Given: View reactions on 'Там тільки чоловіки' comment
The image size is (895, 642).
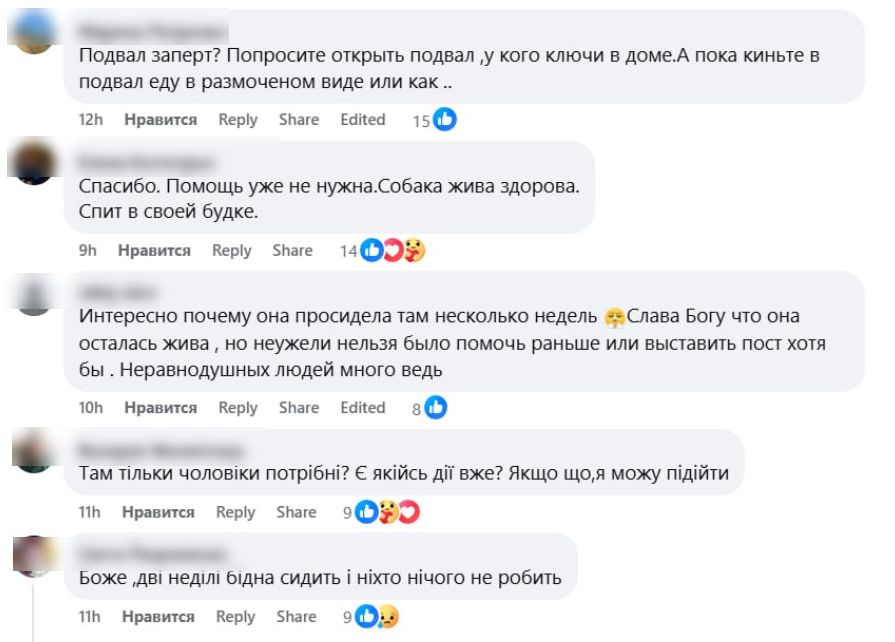Looking at the screenshot, I should pos(387,513).
